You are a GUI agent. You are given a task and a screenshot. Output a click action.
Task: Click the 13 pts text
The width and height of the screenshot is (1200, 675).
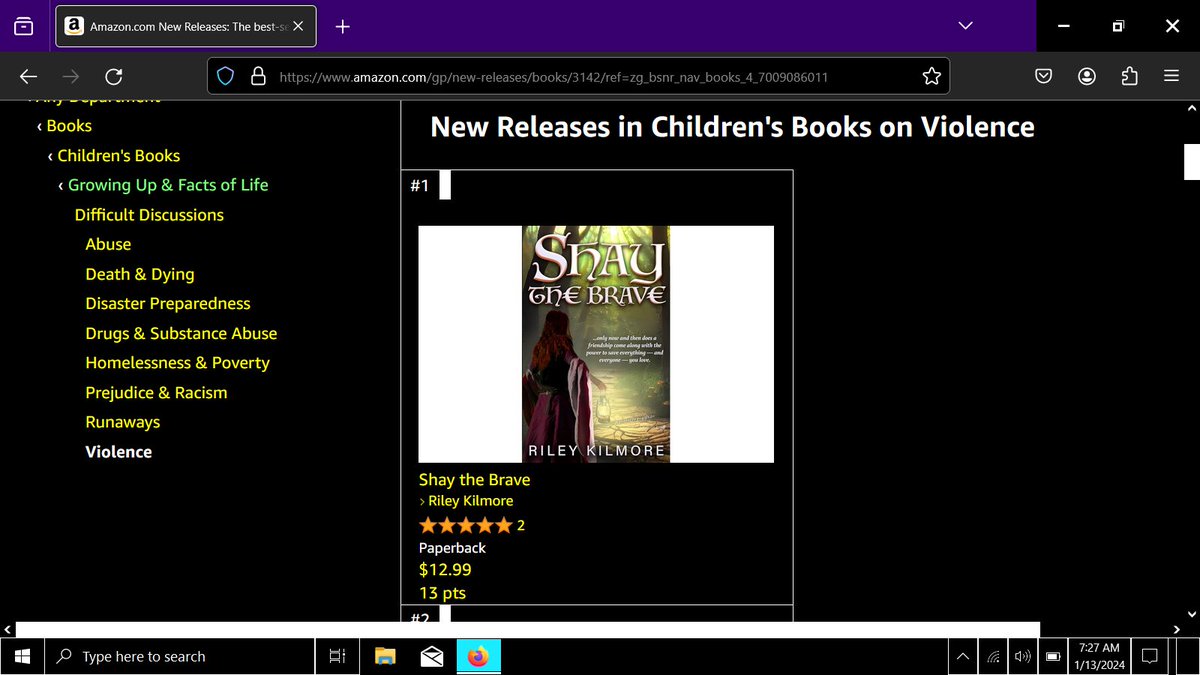click(442, 593)
